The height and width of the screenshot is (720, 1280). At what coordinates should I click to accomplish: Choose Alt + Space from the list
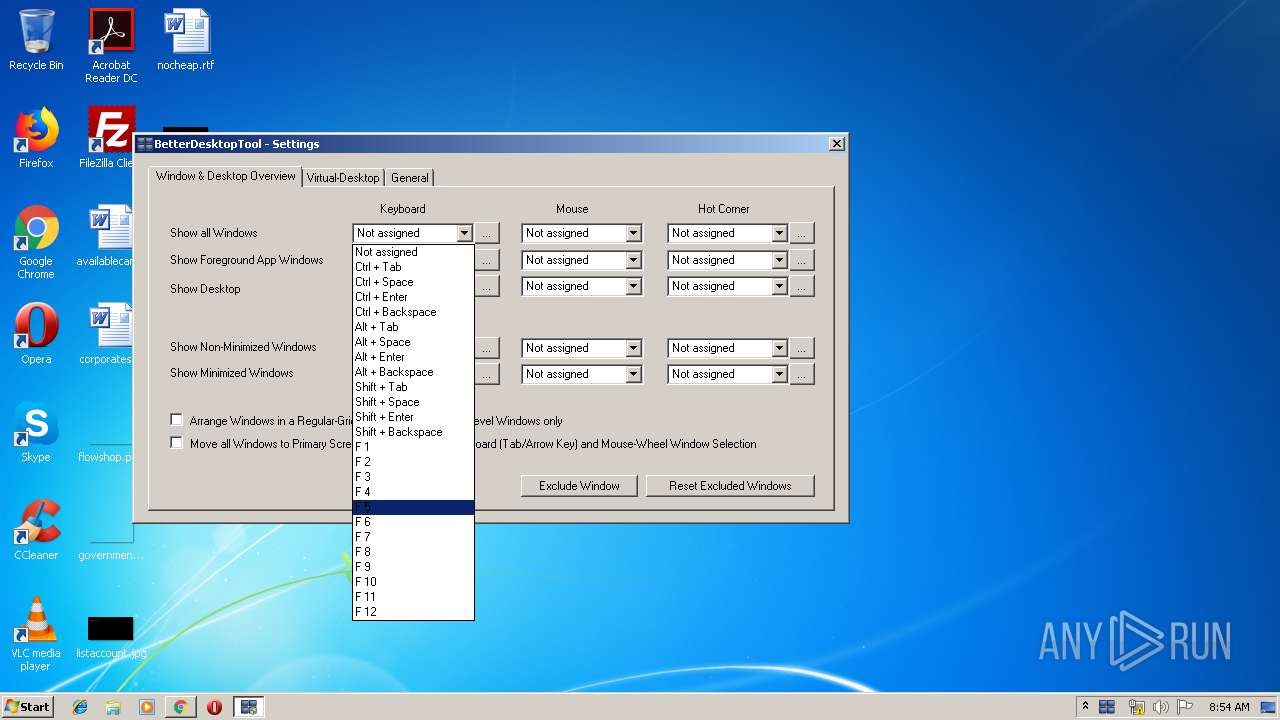(x=413, y=342)
